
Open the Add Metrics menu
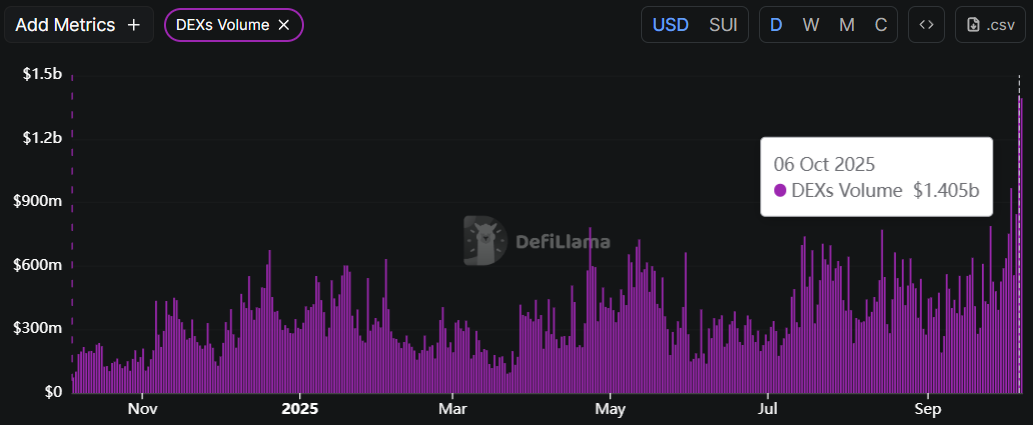[x=79, y=25]
